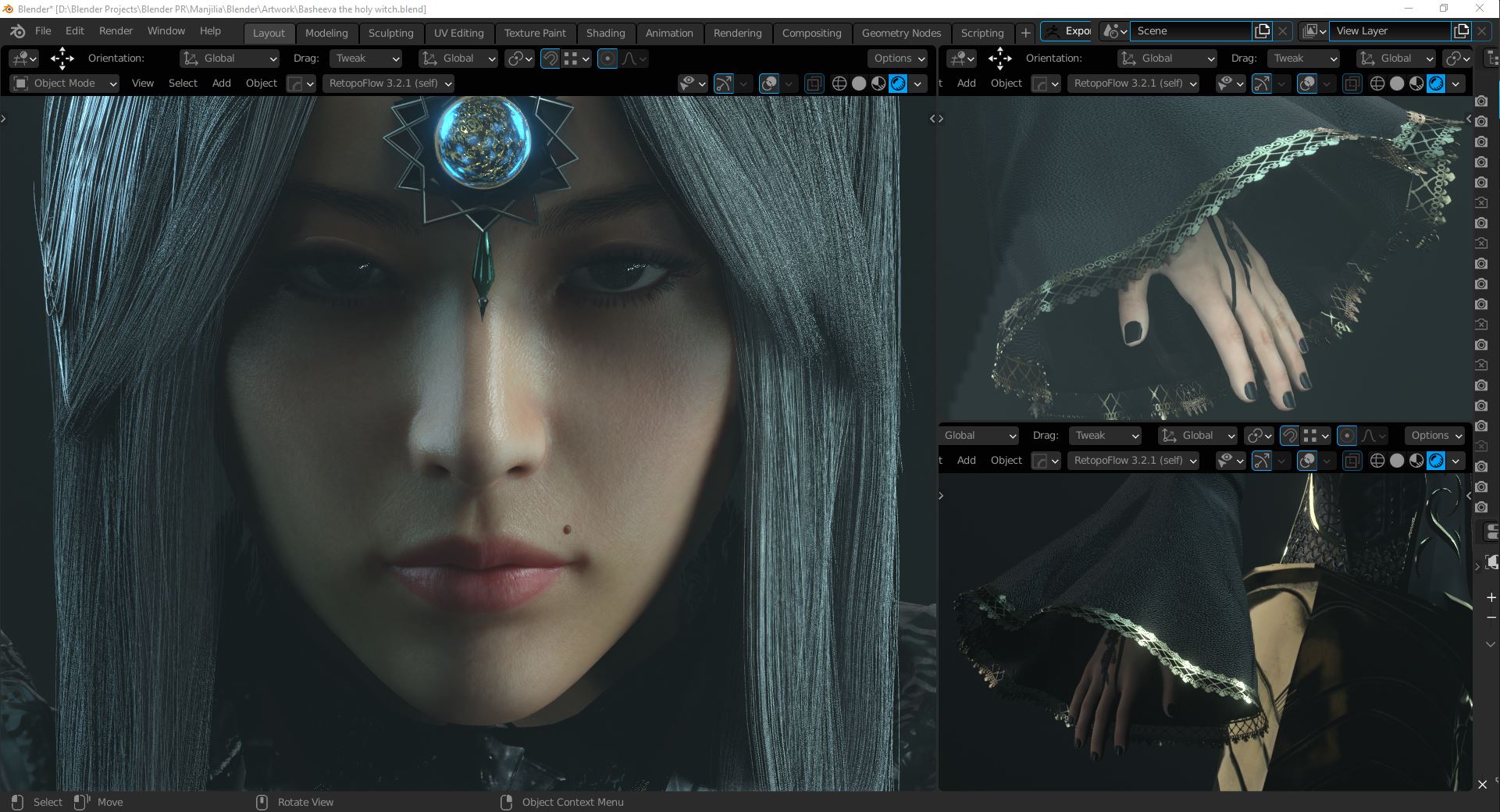This screenshot has width=1500, height=812.
Task: Toggle snapping magnet in left viewport
Action: pyautogui.click(x=550, y=59)
